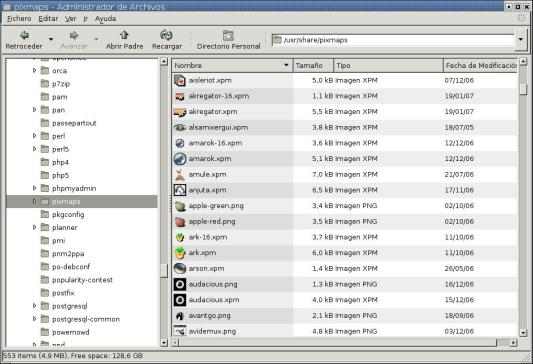
Task: Select the powernowd folder in tree
Action: click(x=71, y=332)
